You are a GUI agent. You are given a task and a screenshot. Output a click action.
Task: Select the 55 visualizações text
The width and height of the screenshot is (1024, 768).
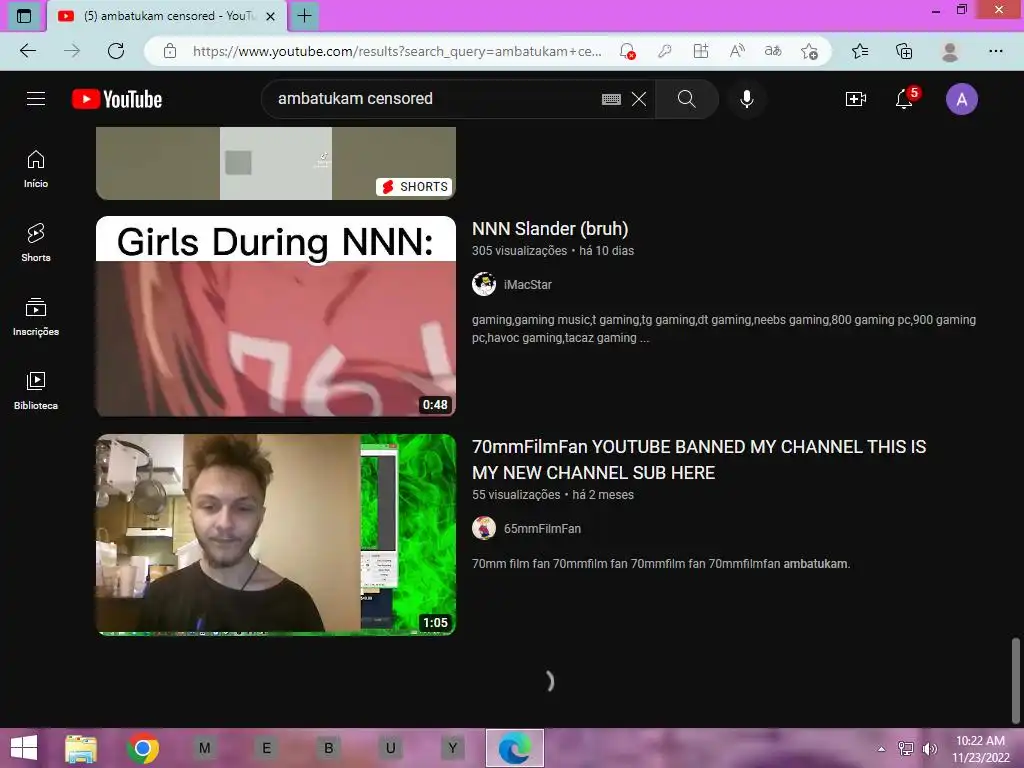coord(516,495)
